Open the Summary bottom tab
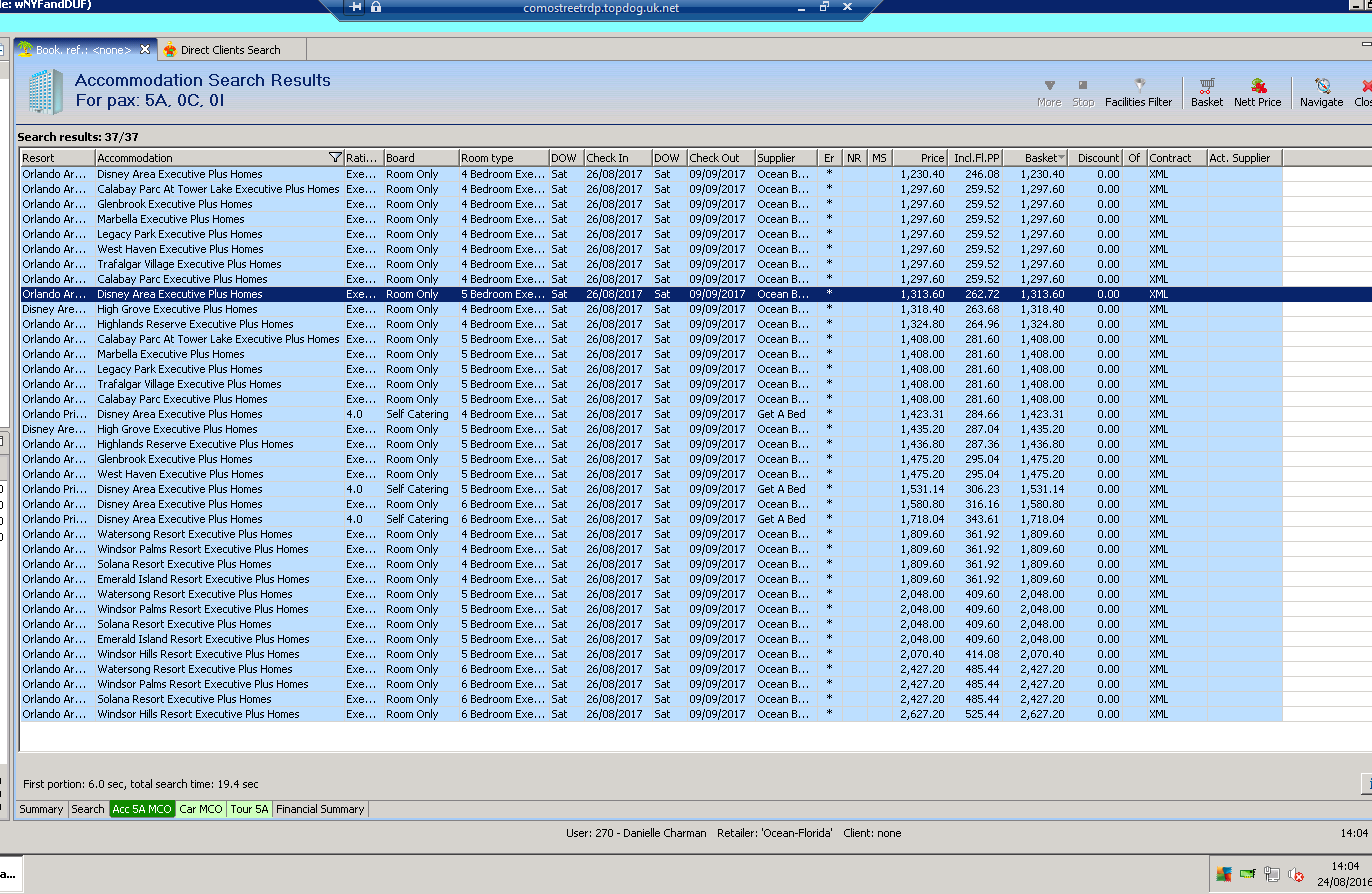1372x894 pixels. (41, 809)
